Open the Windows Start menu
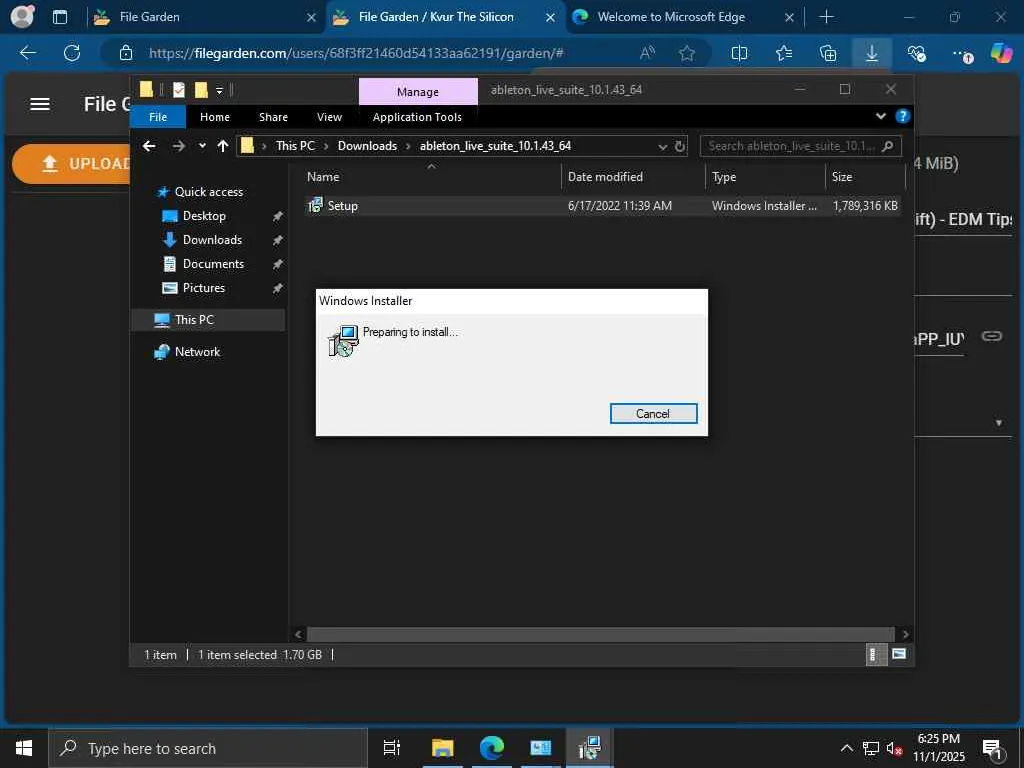The width and height of the screenshot is (1024, 768). pyautogui.click(x=24, y=748)
